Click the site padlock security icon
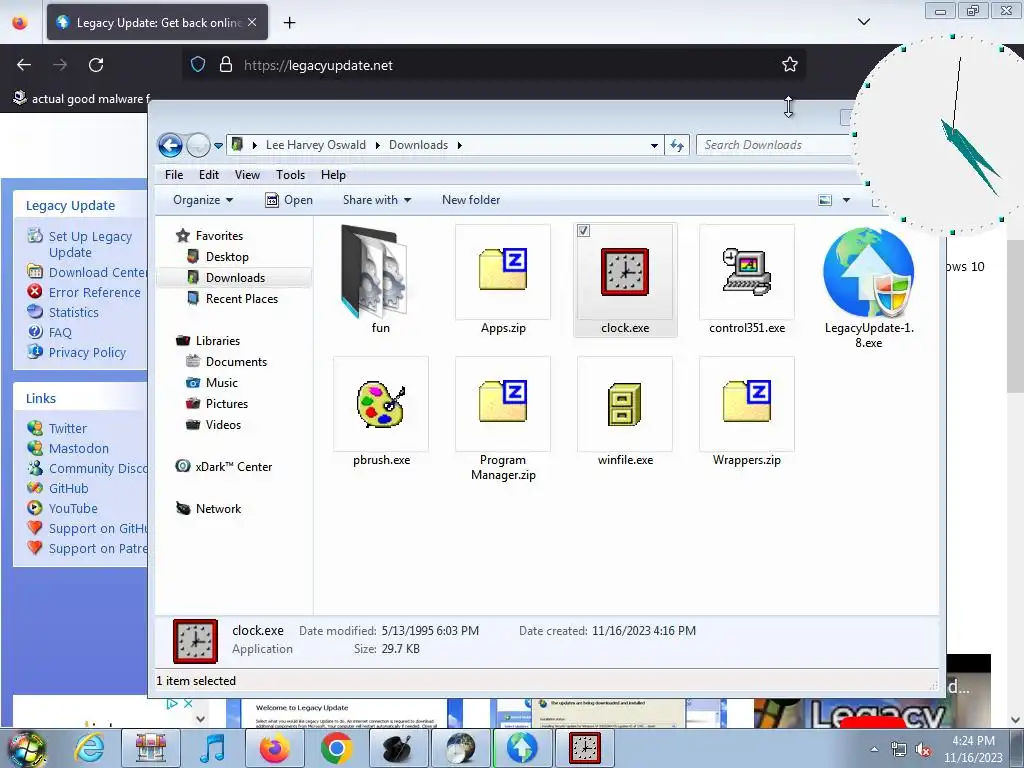The width and height of the screenshot is (1024, 768). pos(225,65)
